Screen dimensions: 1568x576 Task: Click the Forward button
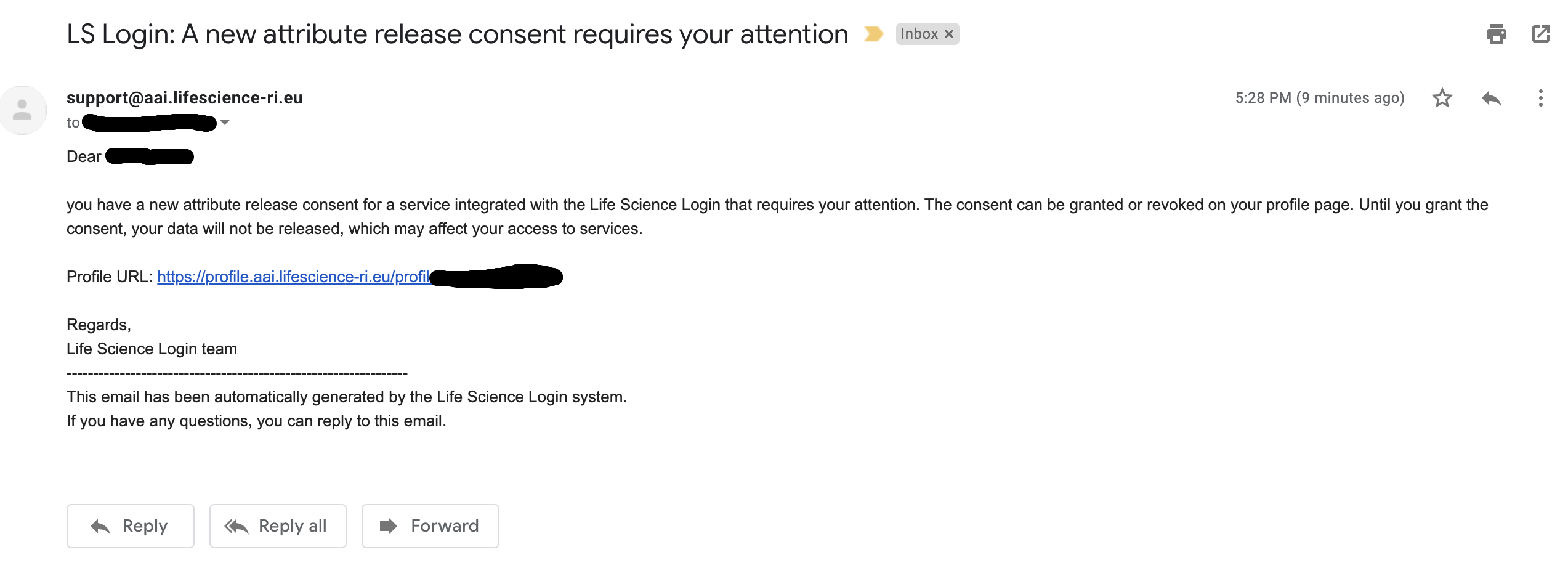[x=430, y=525]
